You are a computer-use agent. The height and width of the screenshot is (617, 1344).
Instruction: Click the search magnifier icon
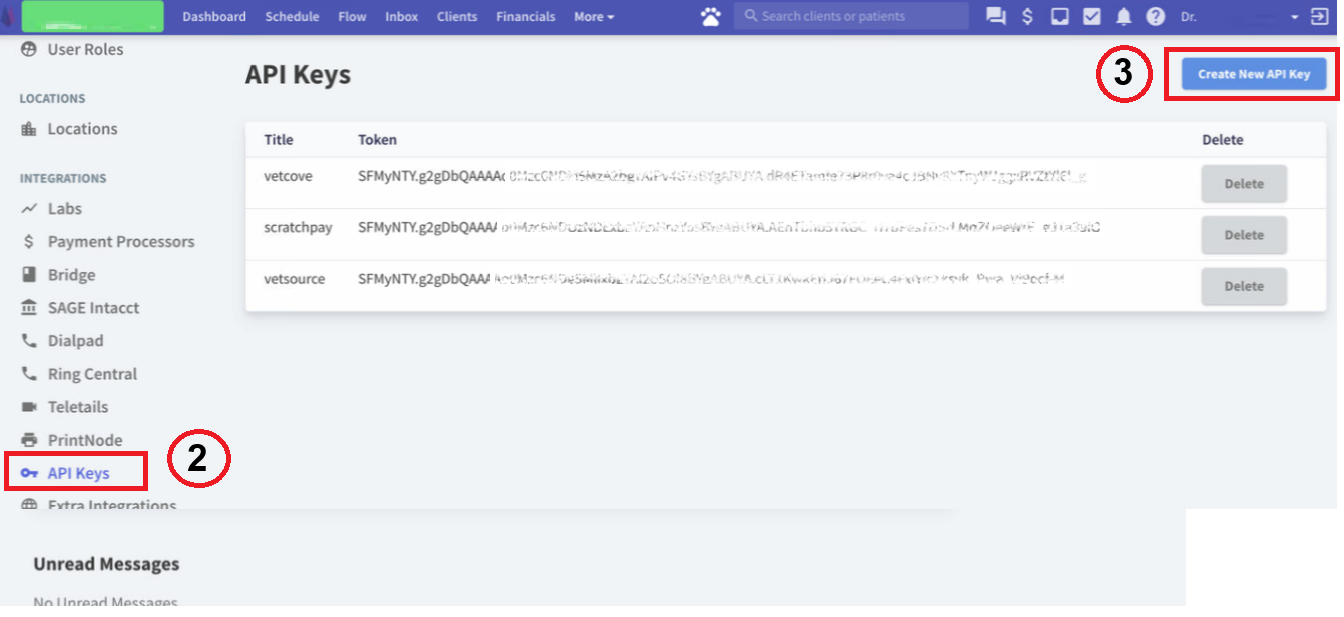750,17
